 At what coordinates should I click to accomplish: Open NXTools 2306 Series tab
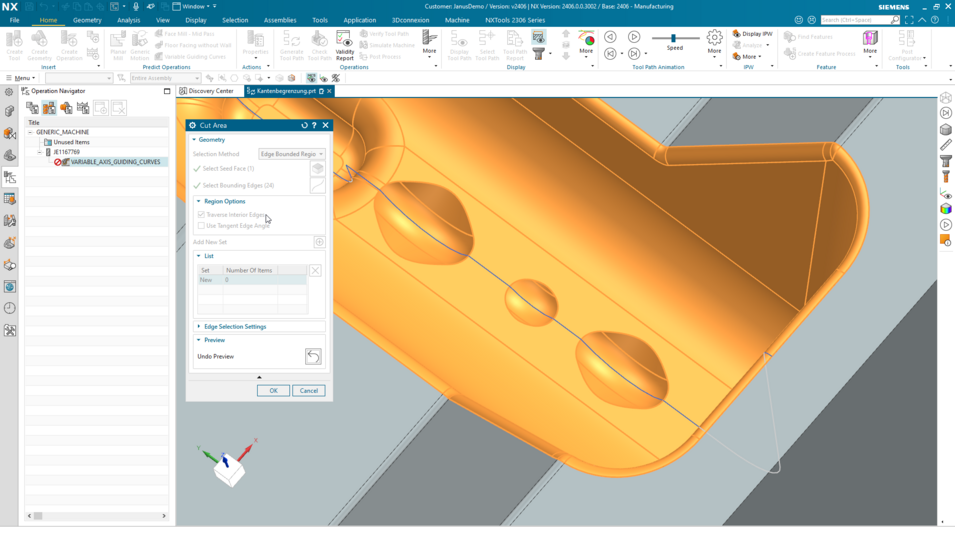point(515,20)
